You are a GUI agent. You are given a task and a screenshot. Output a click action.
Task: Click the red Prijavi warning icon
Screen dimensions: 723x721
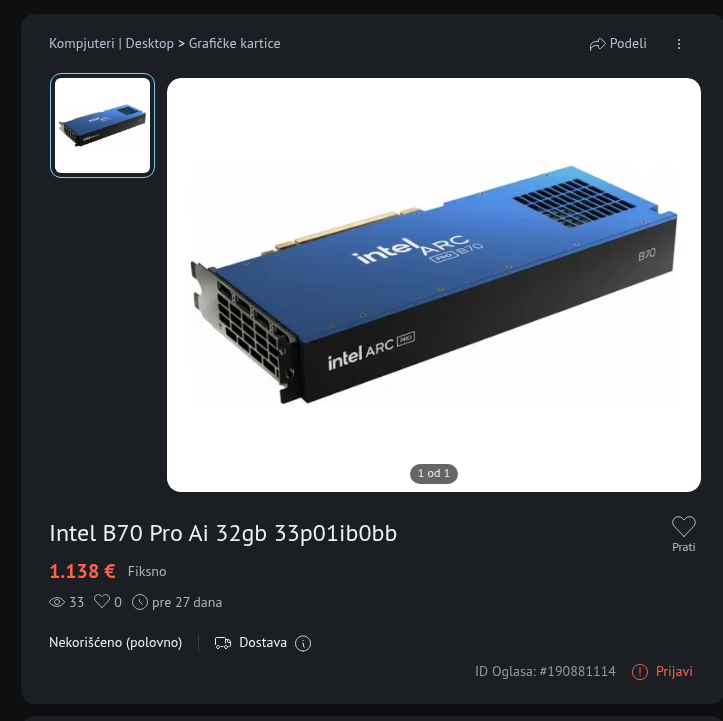pyautogui.click(x=640, y=672)
